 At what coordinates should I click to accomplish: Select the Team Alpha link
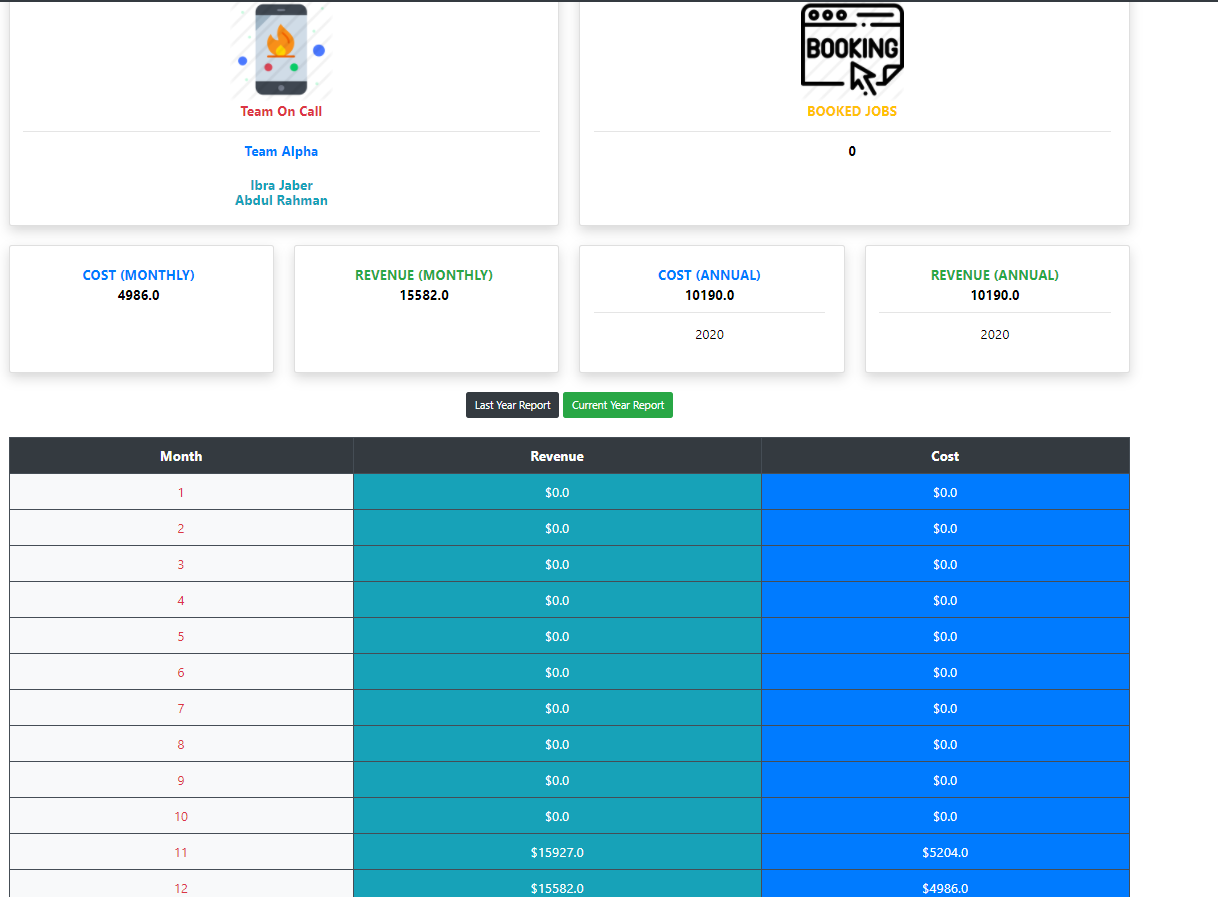(x=281, y=151)
